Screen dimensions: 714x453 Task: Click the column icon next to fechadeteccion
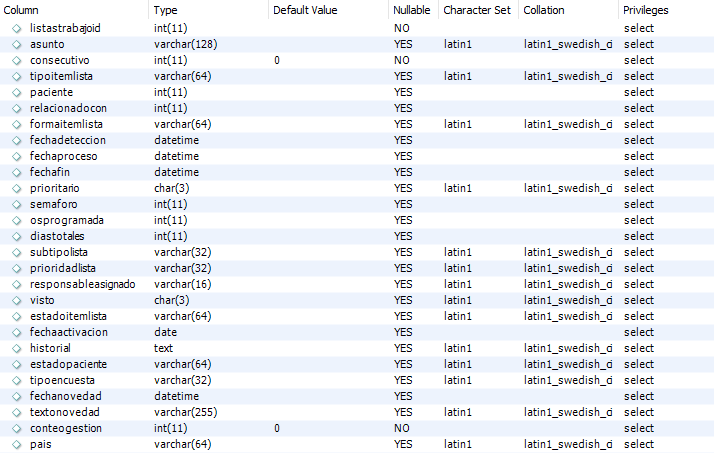(x=17, y=141)
